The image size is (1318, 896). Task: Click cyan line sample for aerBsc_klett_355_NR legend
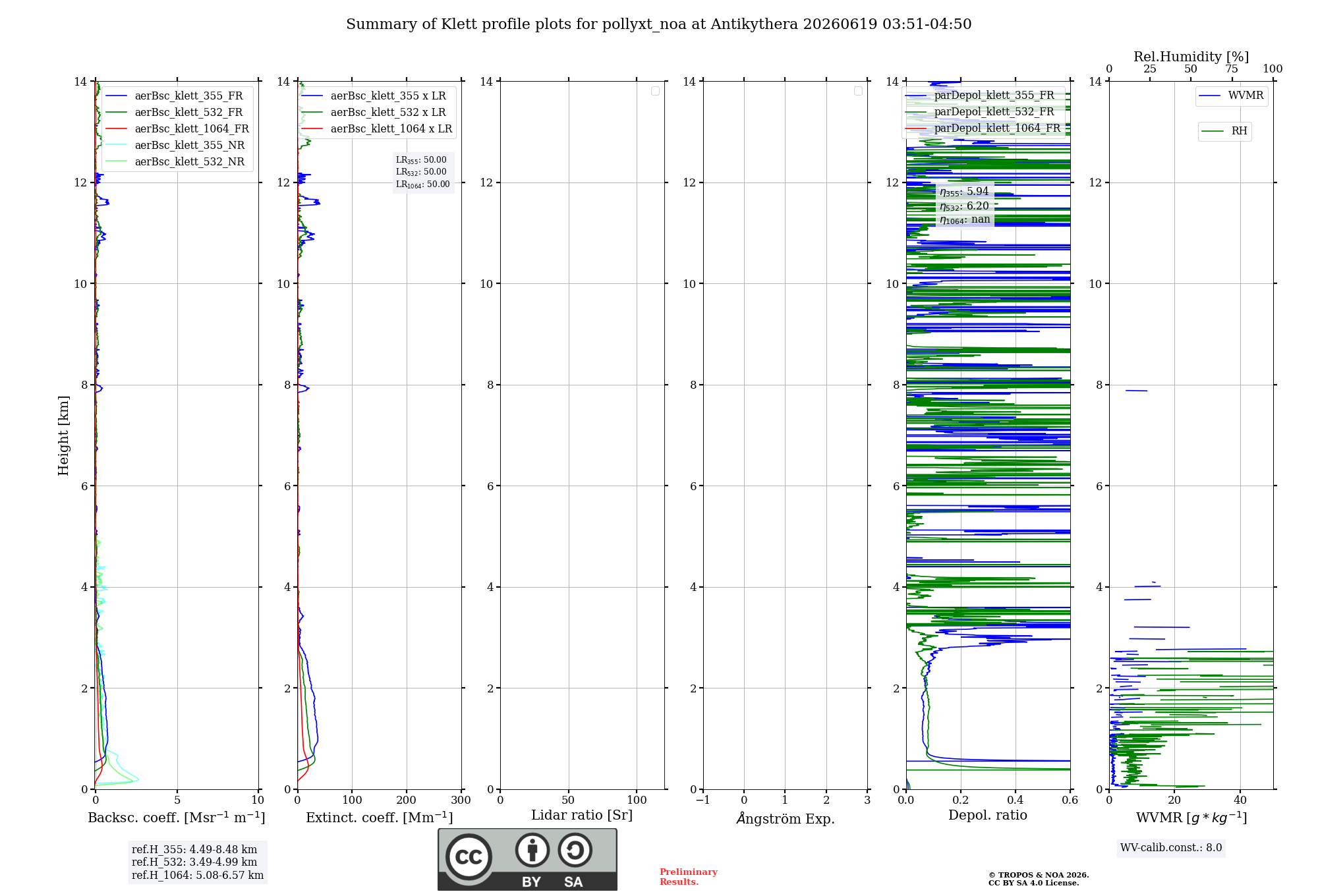tap(117, 146)
